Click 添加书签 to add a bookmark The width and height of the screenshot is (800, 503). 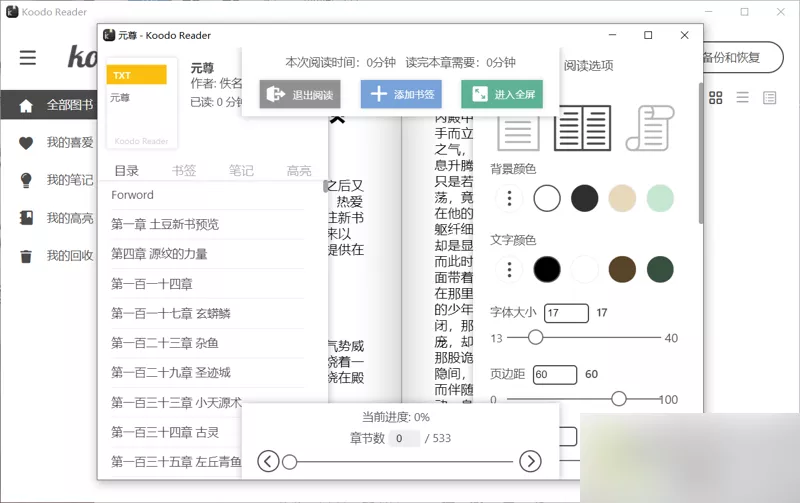tap(401, 94)
